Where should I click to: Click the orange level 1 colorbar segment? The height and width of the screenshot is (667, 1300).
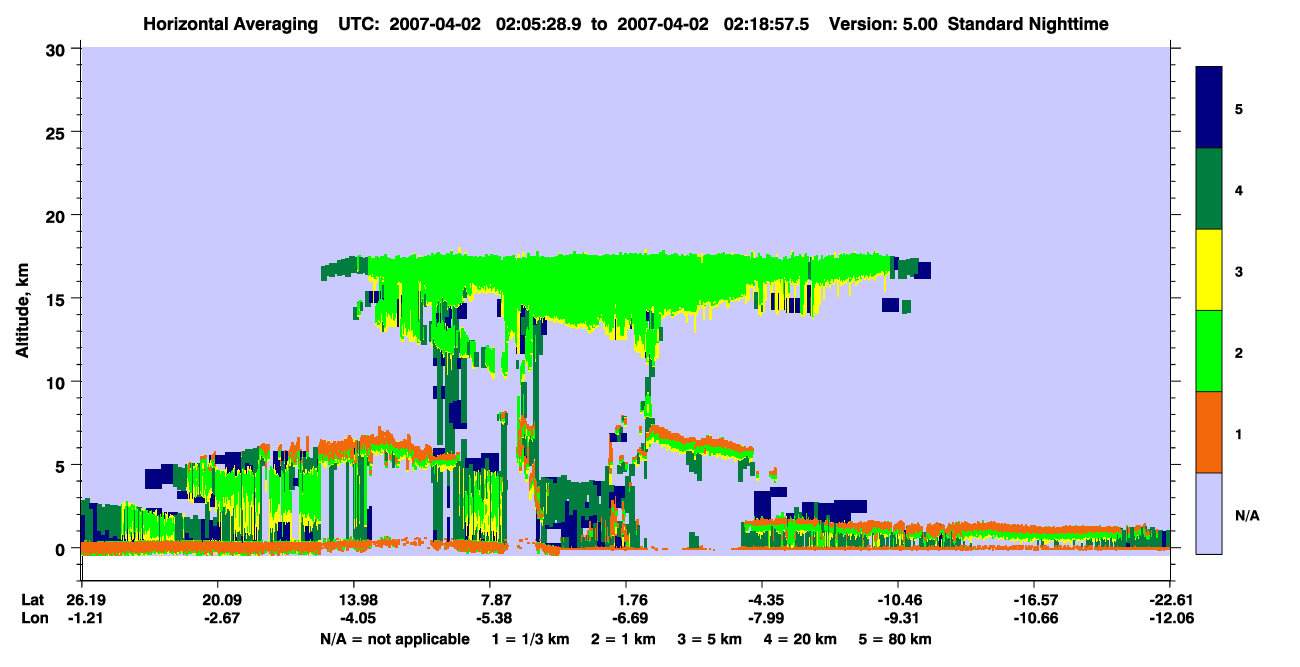tap(1209, 432)
